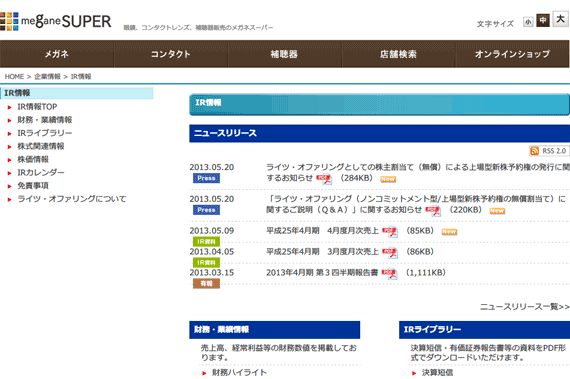Open 財務・業績情報 in sidebar
The image size is (570, 379).
coord(45,120)
